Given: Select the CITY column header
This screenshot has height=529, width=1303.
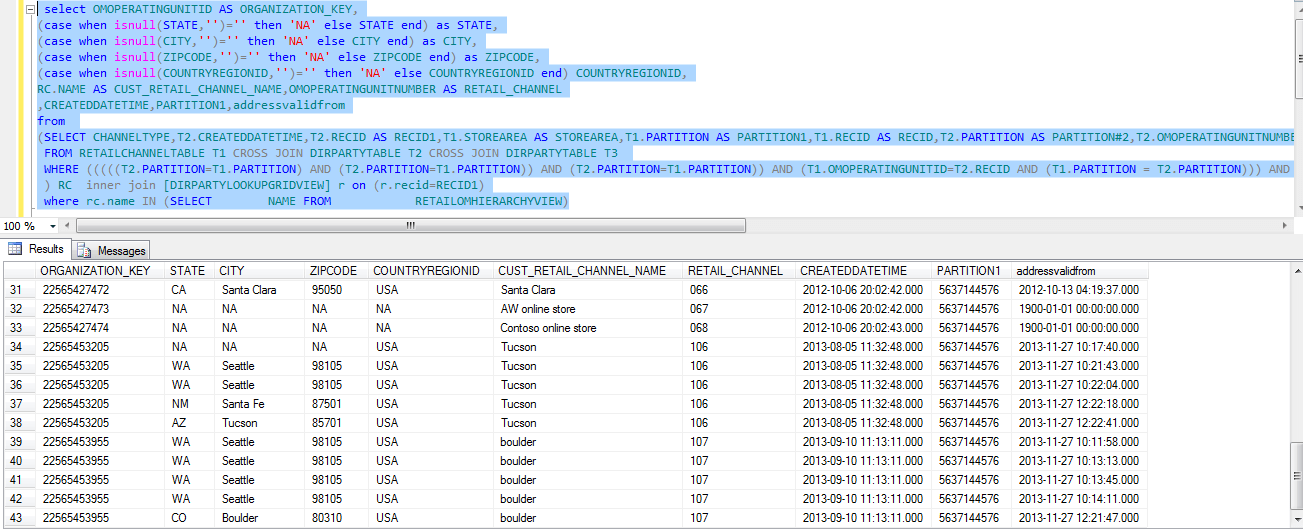Looking at the screenshot, I should pos(260,271).
